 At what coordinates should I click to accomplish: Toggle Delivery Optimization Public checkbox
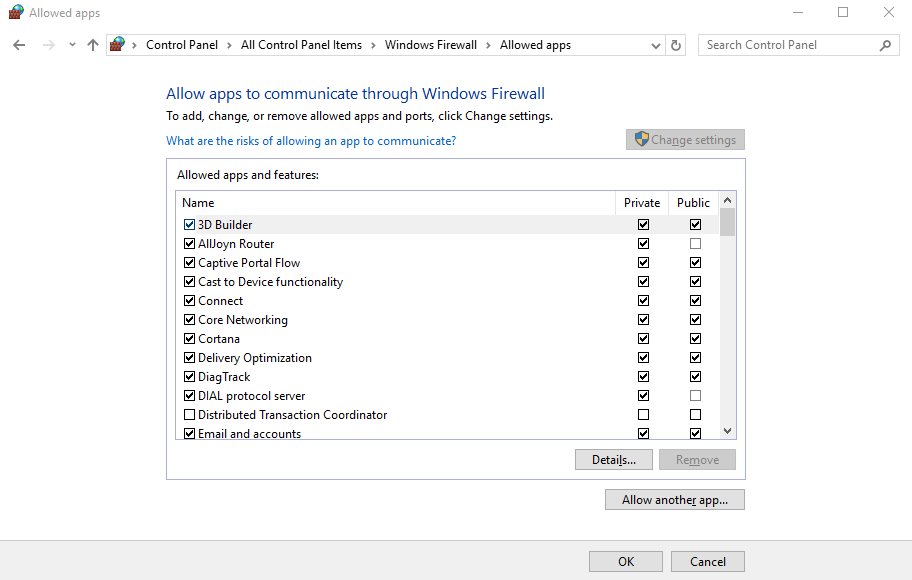695,358
